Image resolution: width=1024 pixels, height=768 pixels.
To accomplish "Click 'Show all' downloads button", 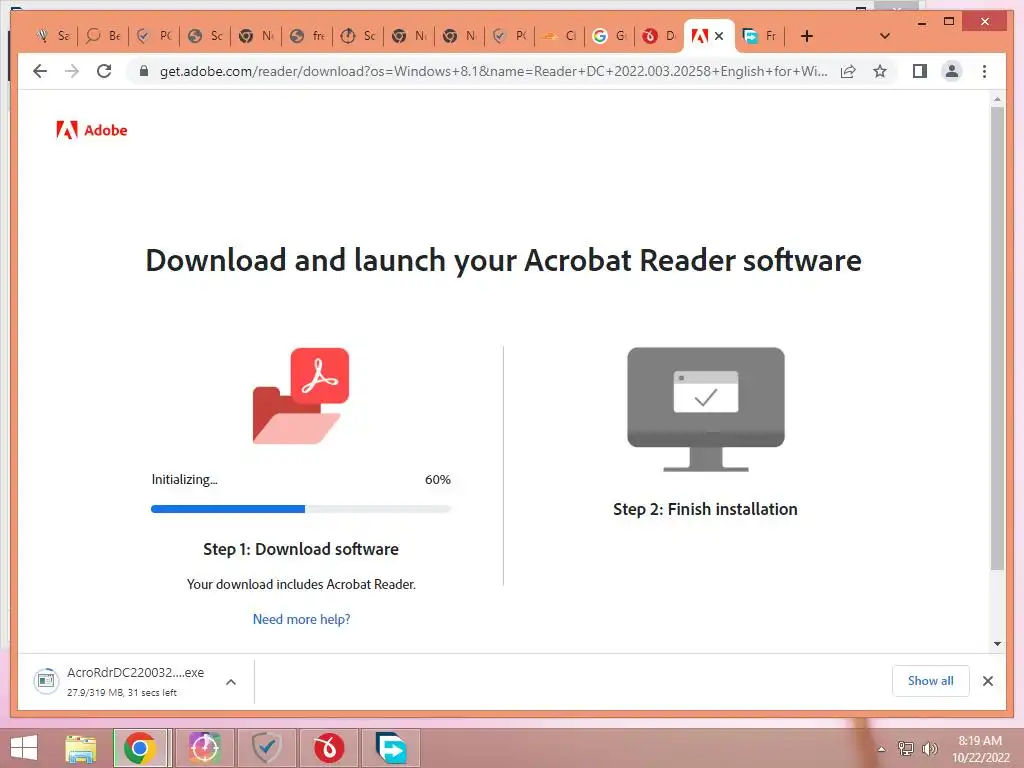I will [x=930, y=681].
